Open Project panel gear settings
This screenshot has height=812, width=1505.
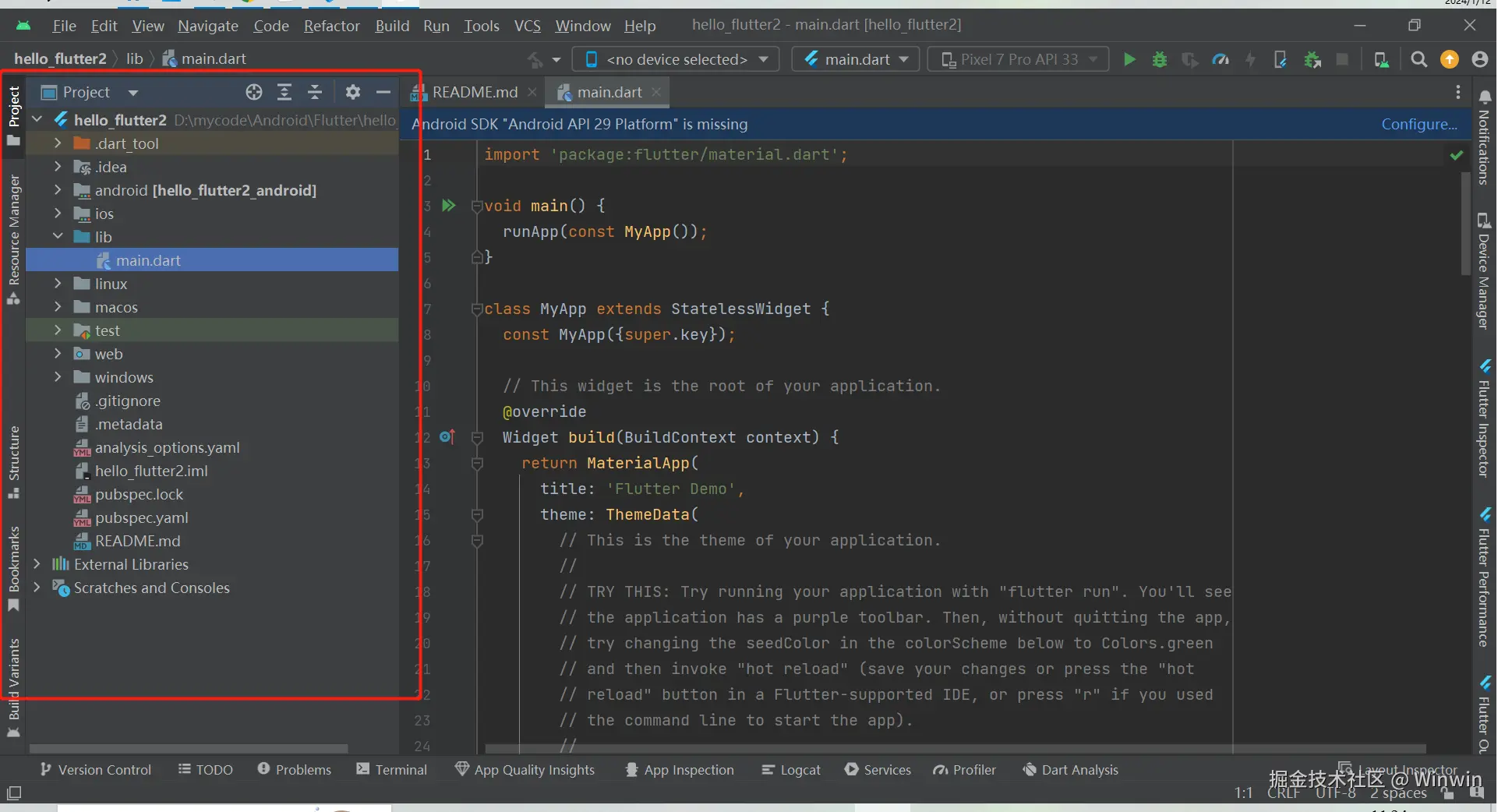coord(352,92)
